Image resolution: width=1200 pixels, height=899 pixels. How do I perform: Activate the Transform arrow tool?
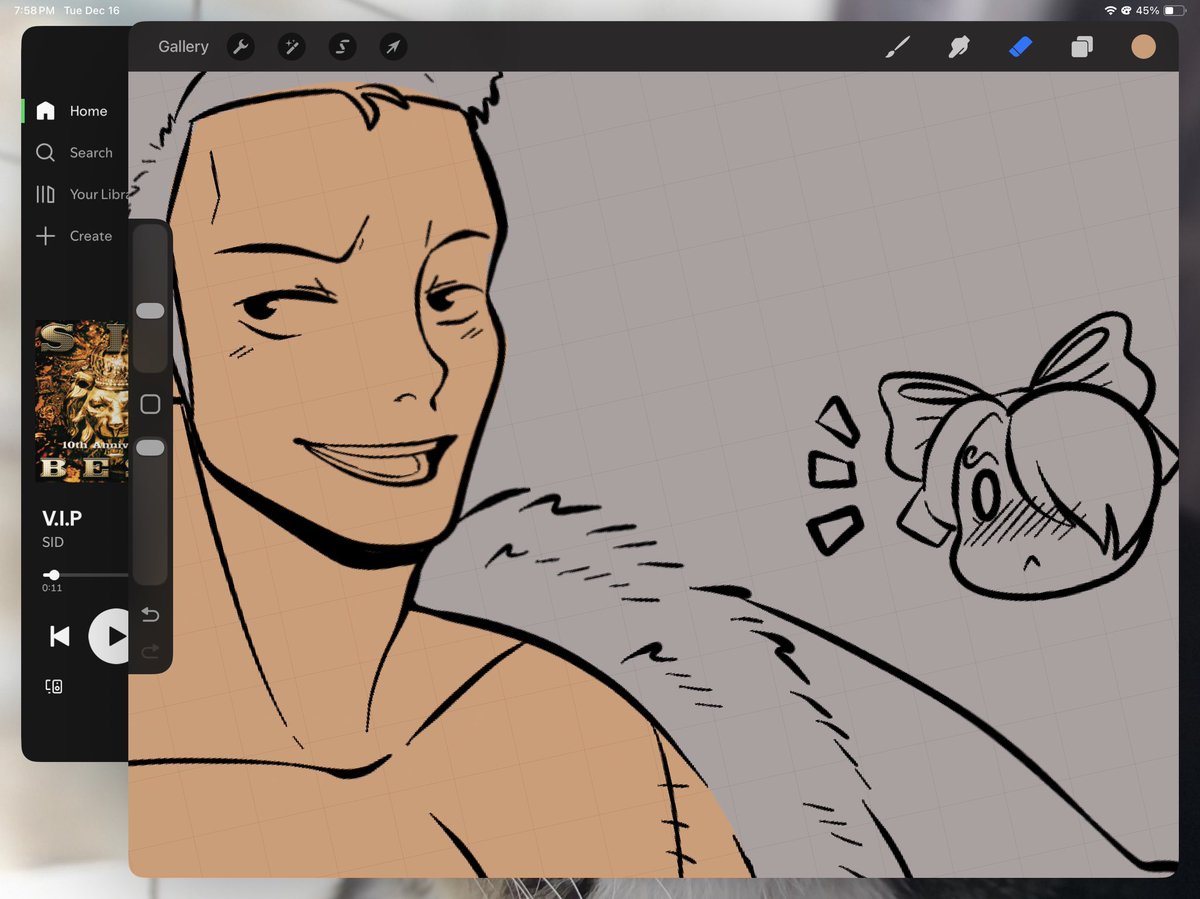click(x=394, y=46)
